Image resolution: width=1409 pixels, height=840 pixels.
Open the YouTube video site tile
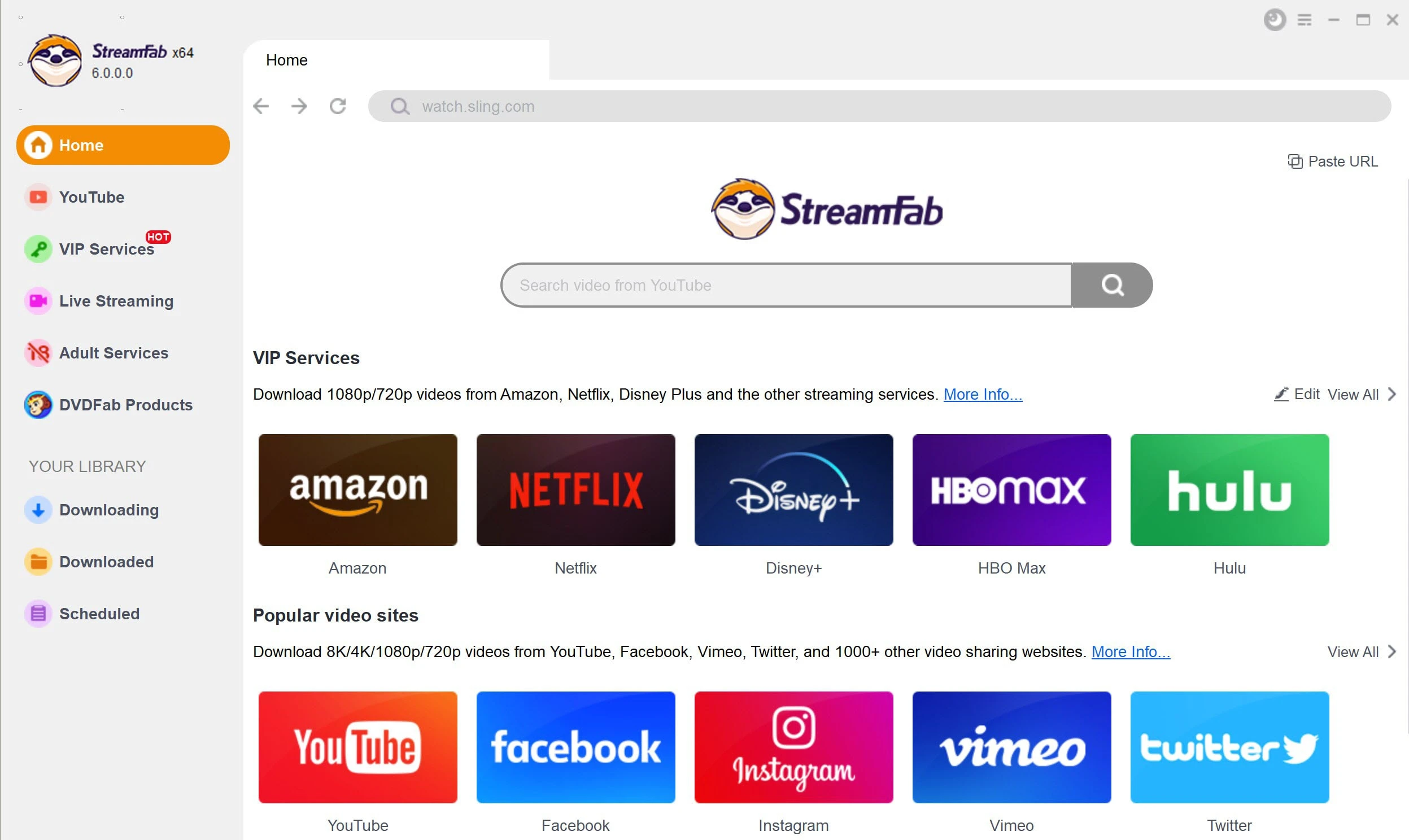click(358, 747)
